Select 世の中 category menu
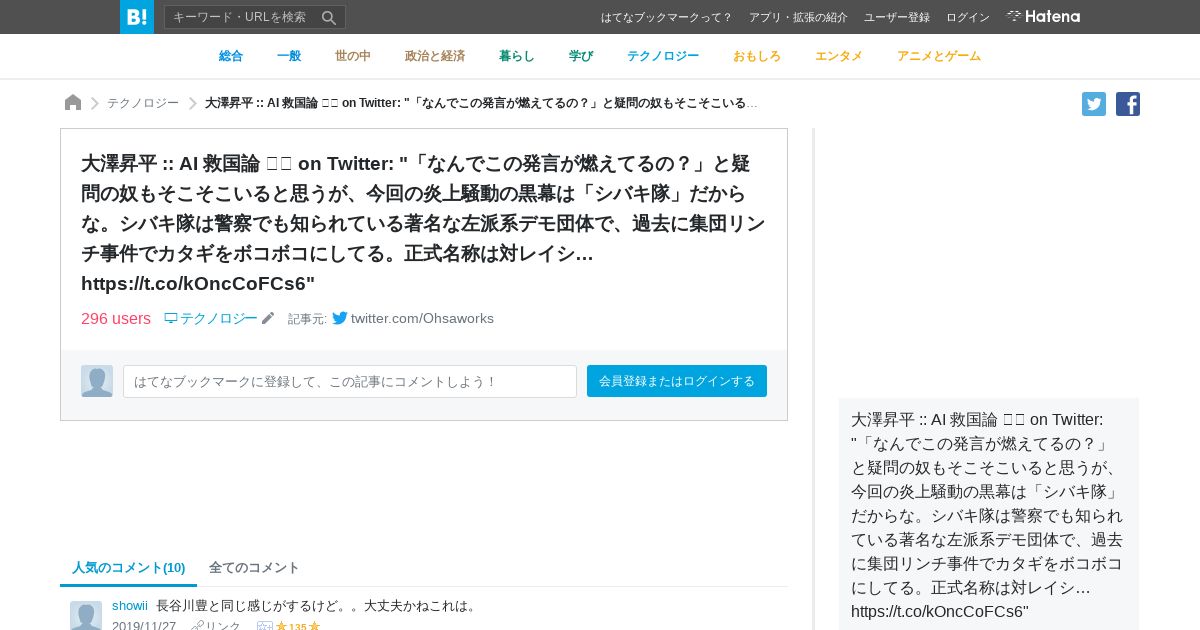The height and width of the screenshot is (630, 1200). [353, 56]
